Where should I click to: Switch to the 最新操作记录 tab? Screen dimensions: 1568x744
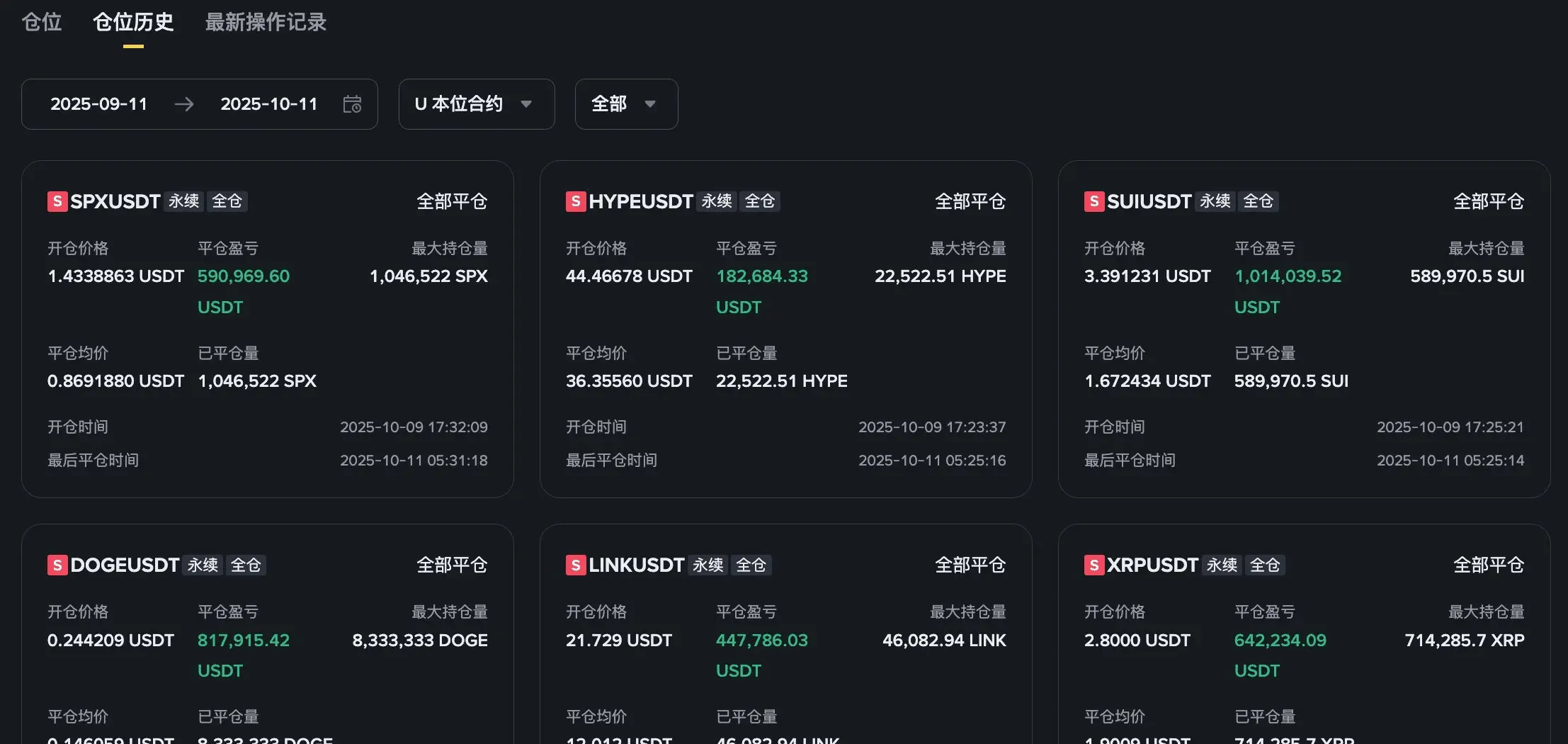tap(266, 23)
